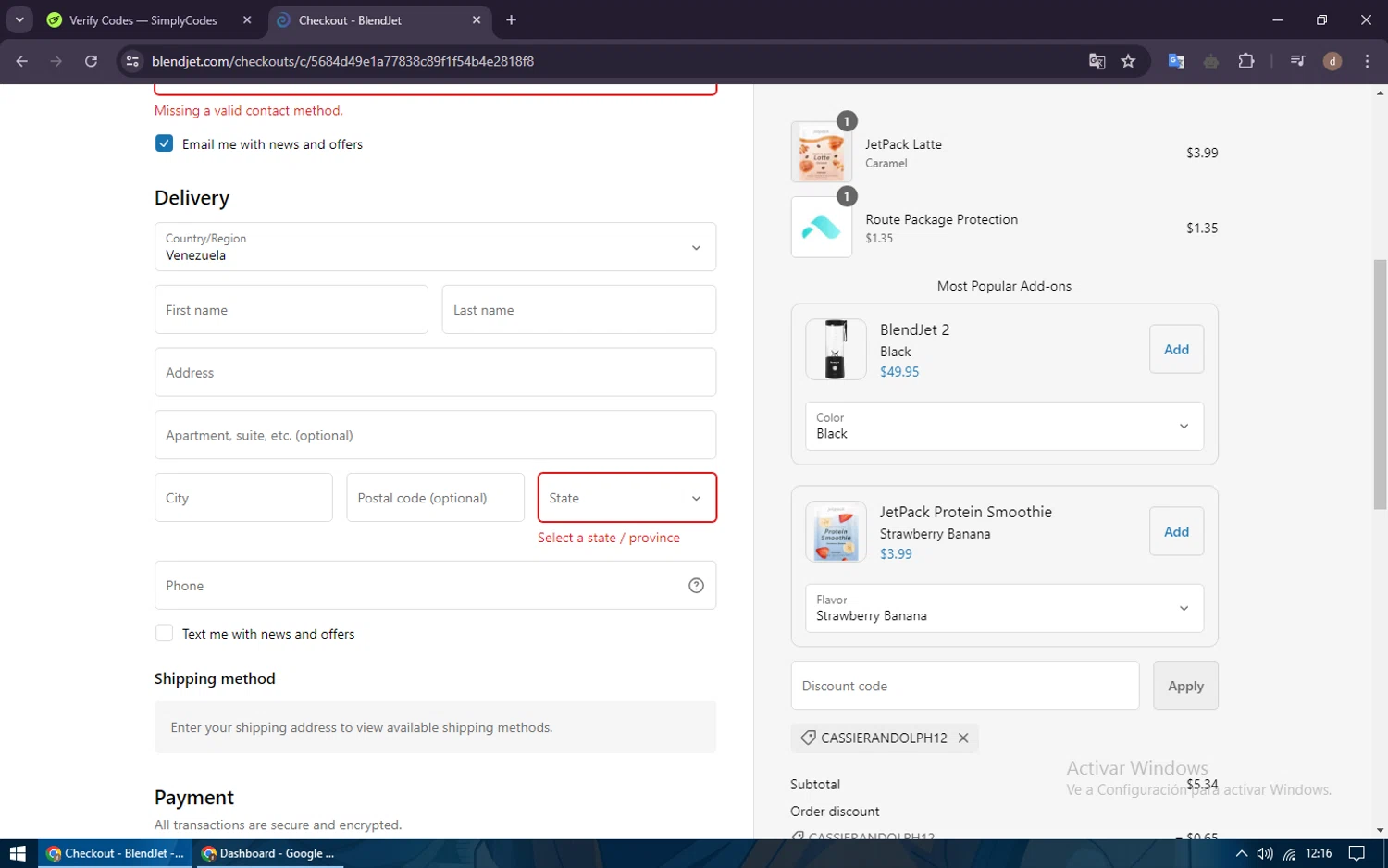Open the BlendJet 2 Color dropdown
The width and height of the screenshot is (1388, 868).
tap(1004, 426)
